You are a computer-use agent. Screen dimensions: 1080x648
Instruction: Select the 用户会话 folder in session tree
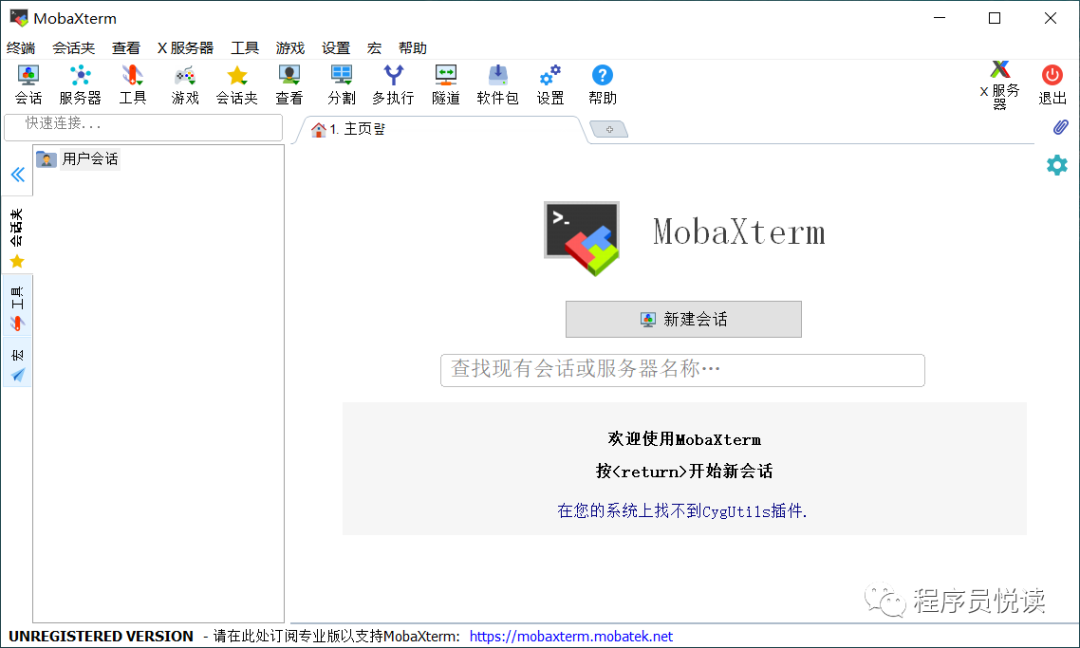[x=77, y=159]
